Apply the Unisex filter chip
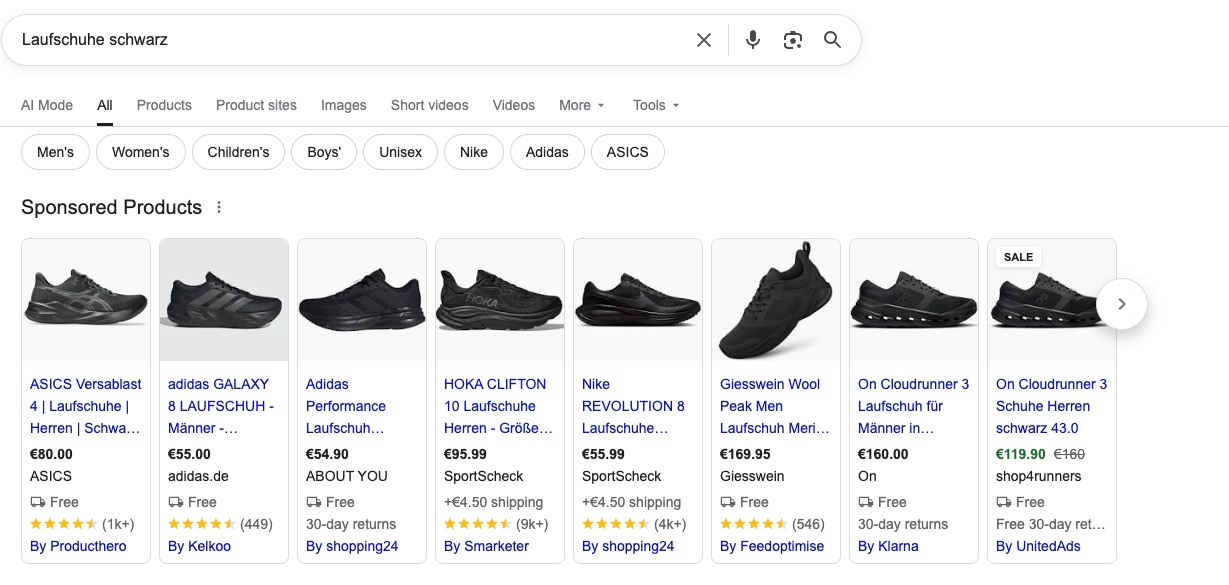Image resolution: width=1229 pixels, height=585 pixels. click(x=401, y=152)
